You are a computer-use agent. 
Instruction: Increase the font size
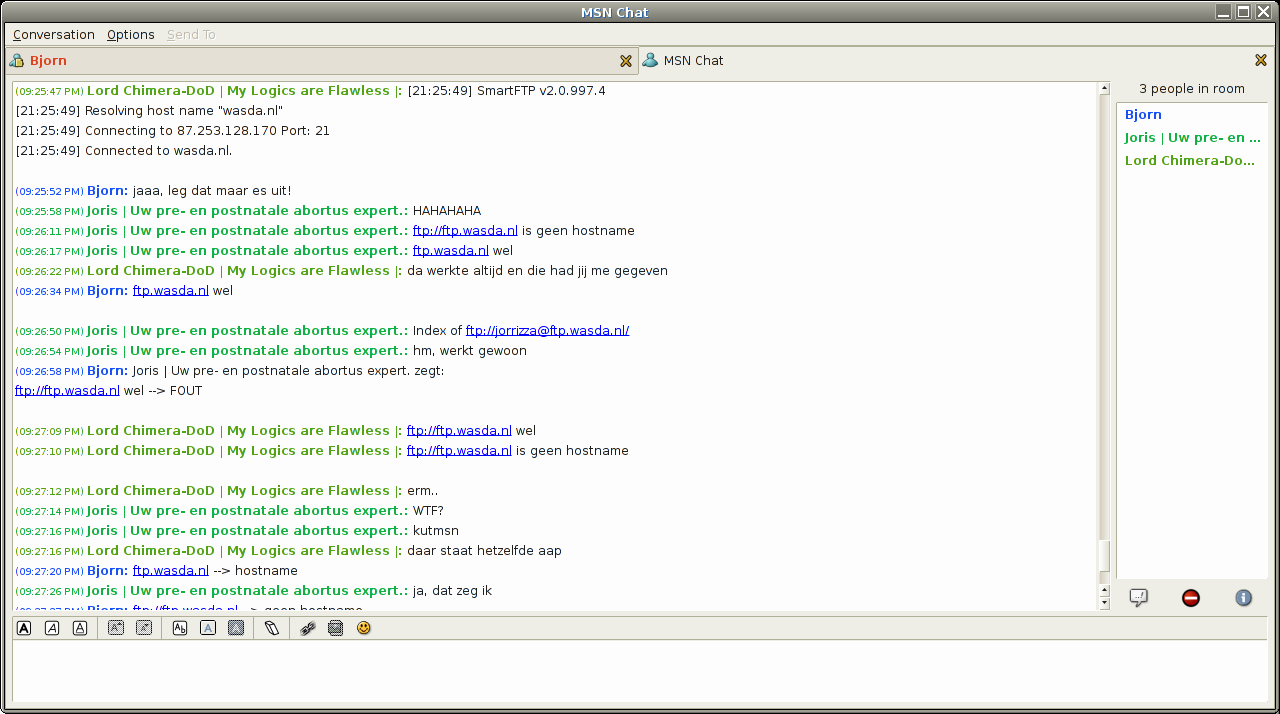pyautogui.click(x=116, y=628)
